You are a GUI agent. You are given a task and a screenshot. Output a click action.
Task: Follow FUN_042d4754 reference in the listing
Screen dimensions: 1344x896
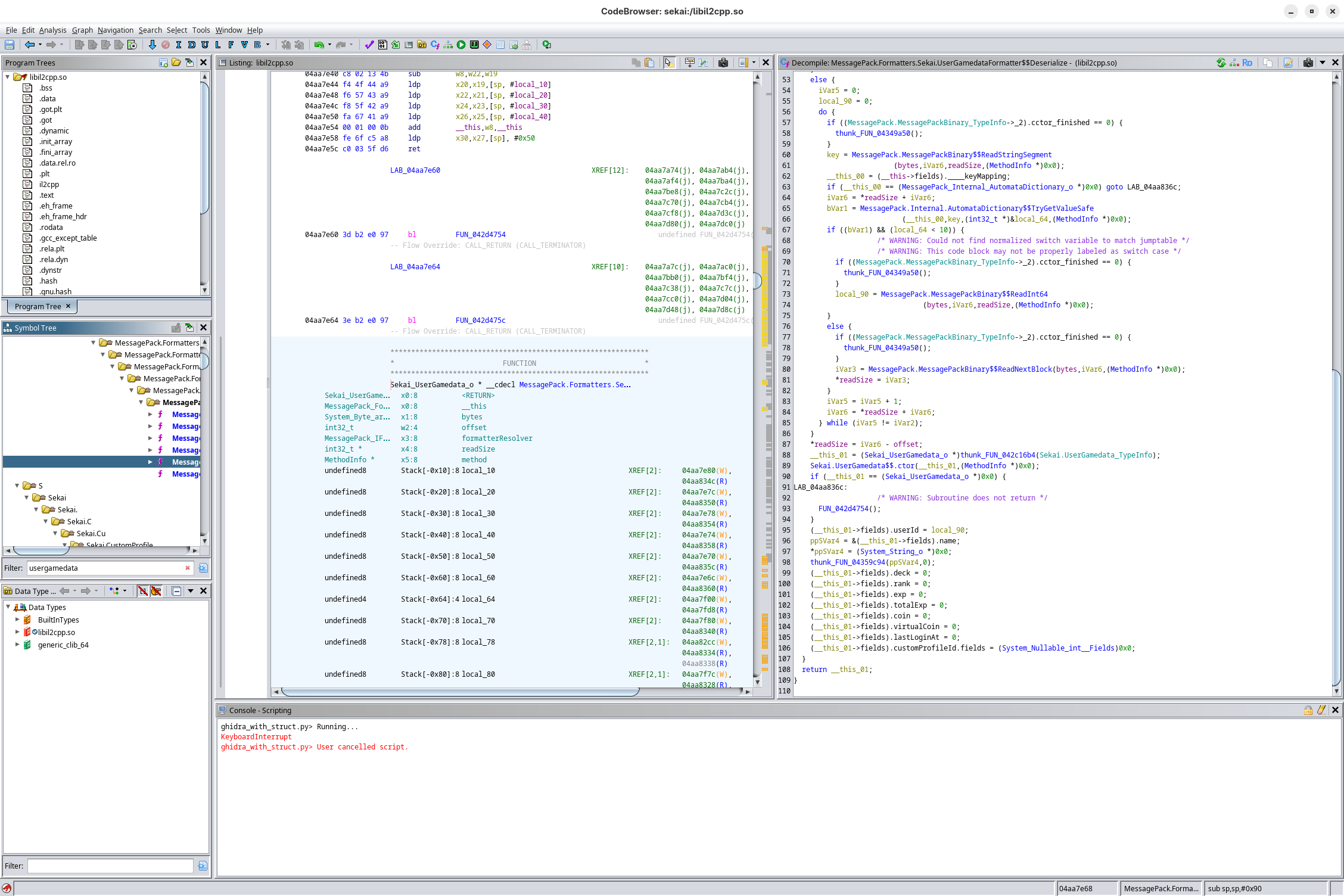click(480, 235)
